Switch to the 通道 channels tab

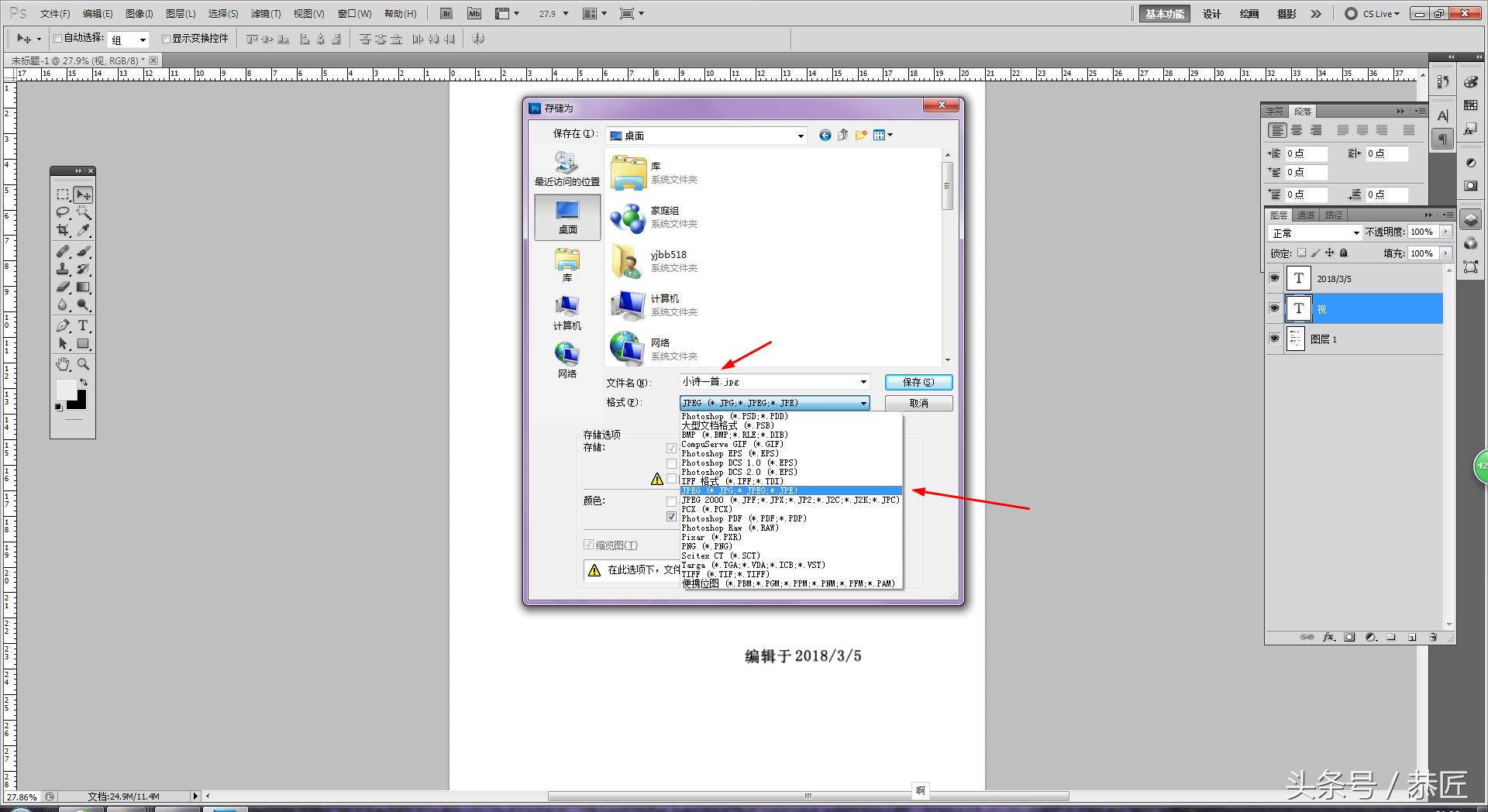coord(1306,215)
